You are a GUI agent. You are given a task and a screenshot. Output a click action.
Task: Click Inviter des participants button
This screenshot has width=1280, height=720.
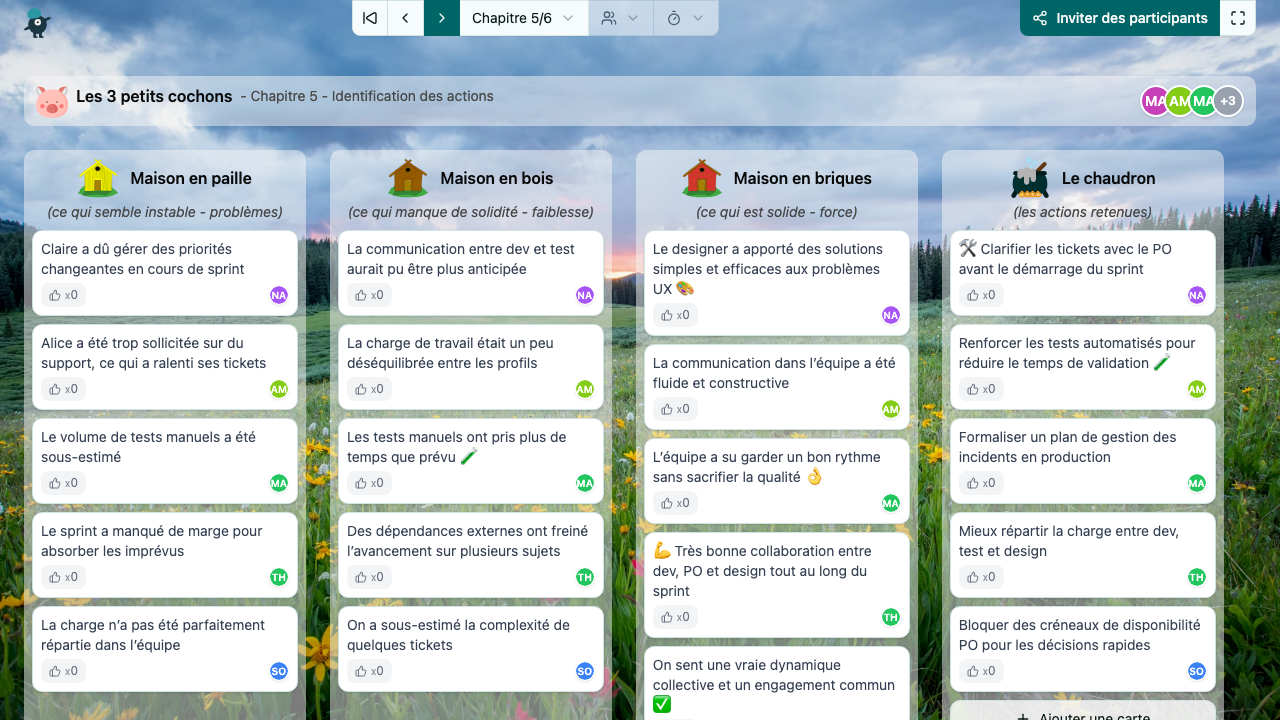pos(1120,18)
